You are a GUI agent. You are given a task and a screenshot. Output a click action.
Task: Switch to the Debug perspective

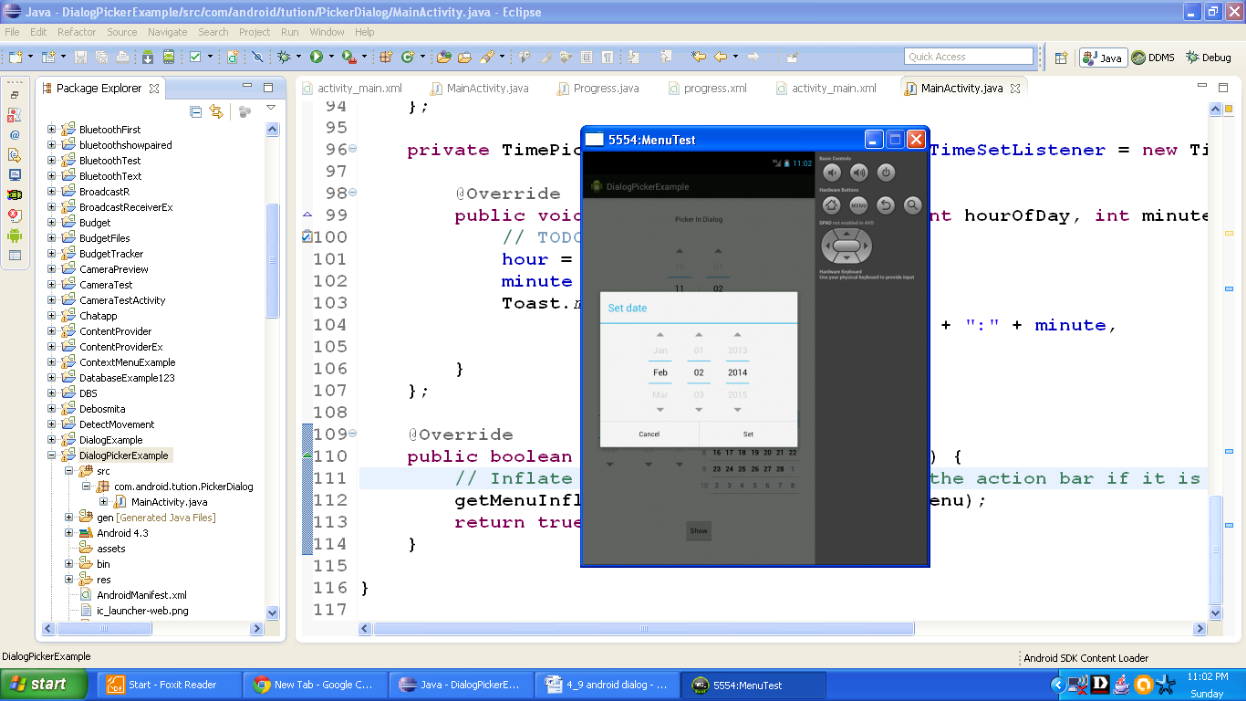[x=1209, y=58]
